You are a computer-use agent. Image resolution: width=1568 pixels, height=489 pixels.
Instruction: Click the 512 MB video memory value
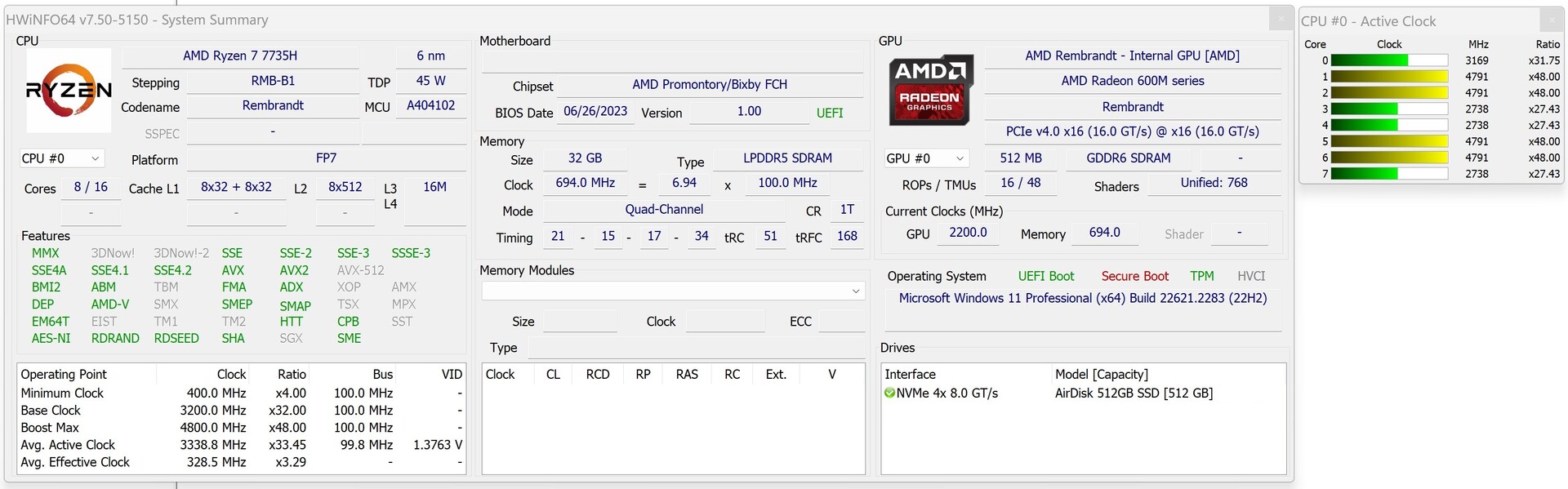pyautogui.click(x=1021, y=158)
